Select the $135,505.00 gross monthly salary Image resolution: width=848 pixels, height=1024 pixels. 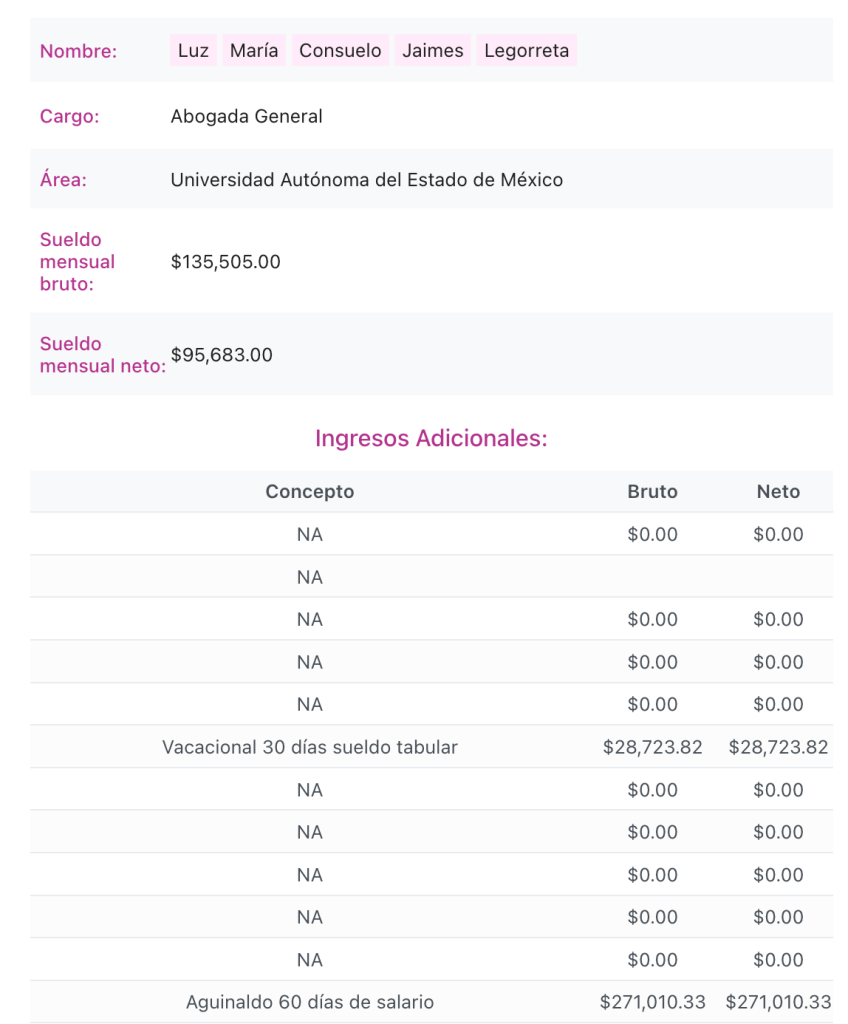click(225, 262)
